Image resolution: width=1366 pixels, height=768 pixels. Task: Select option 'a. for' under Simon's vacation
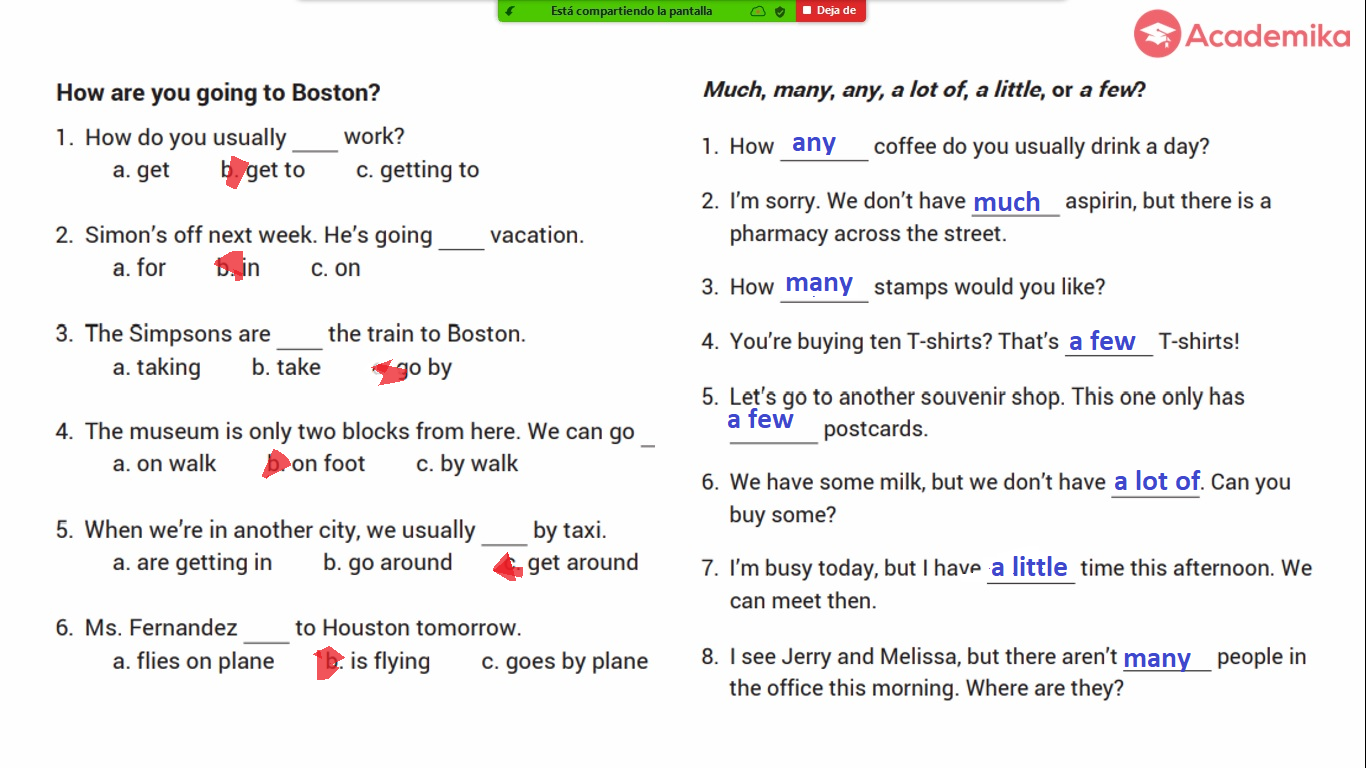tap(139, 268)
